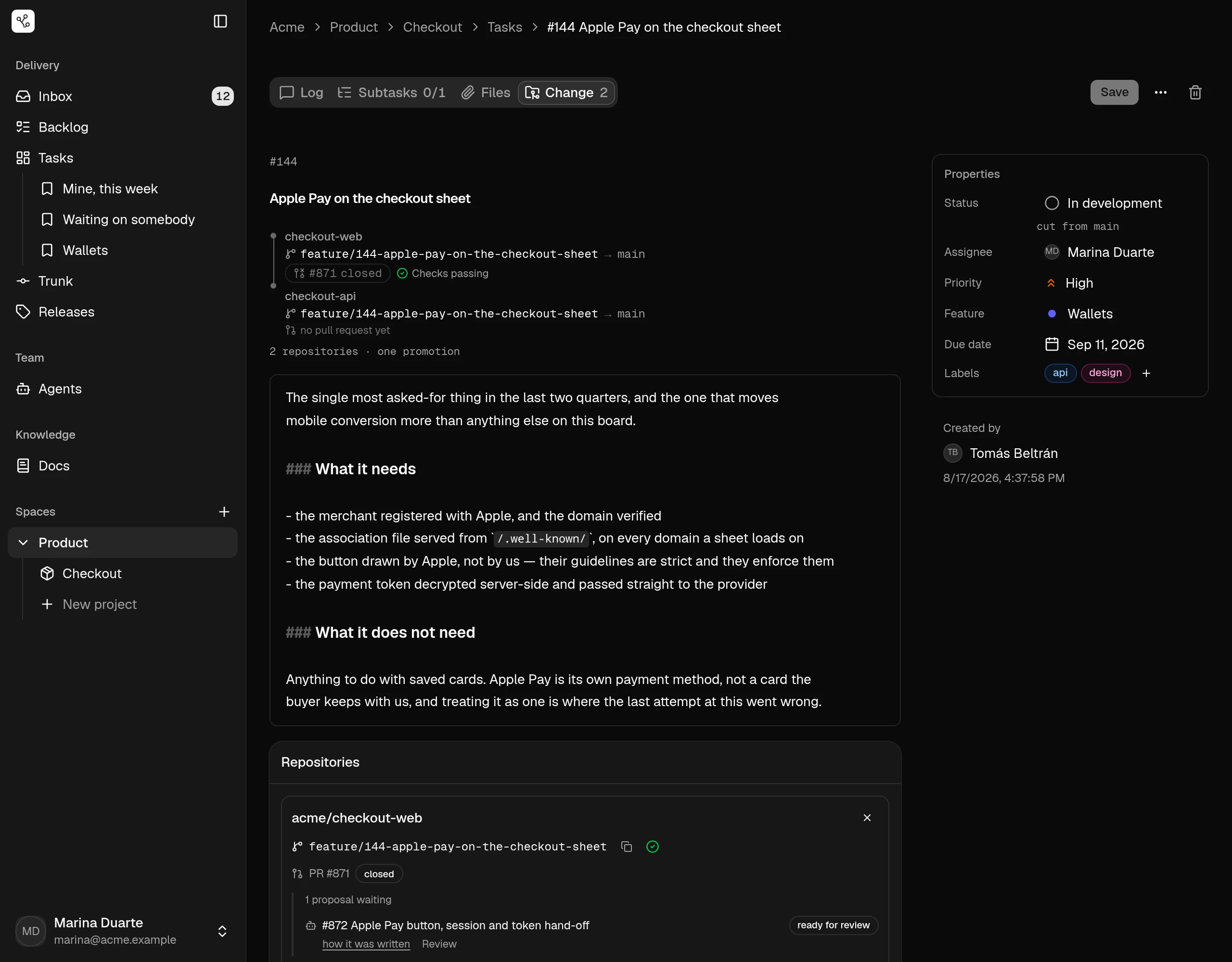Click the green check status on branch

(652, 847)
